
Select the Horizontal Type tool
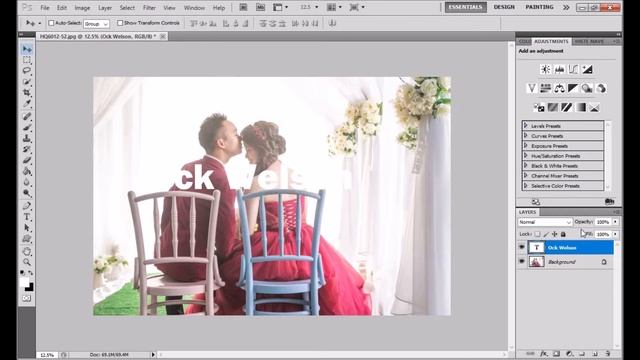[x=27, y=217]
